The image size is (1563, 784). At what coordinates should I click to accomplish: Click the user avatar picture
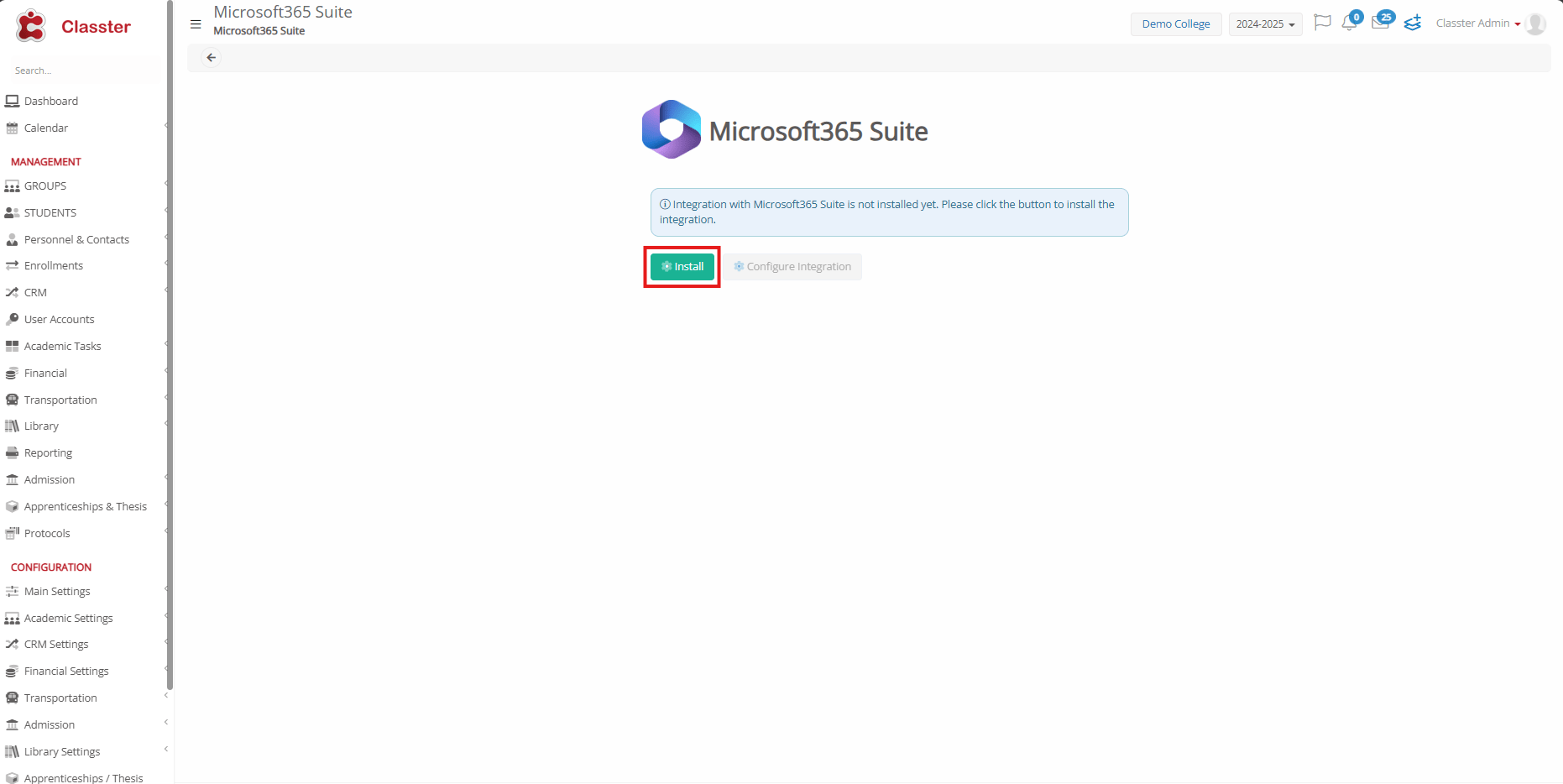[1536, 24]
